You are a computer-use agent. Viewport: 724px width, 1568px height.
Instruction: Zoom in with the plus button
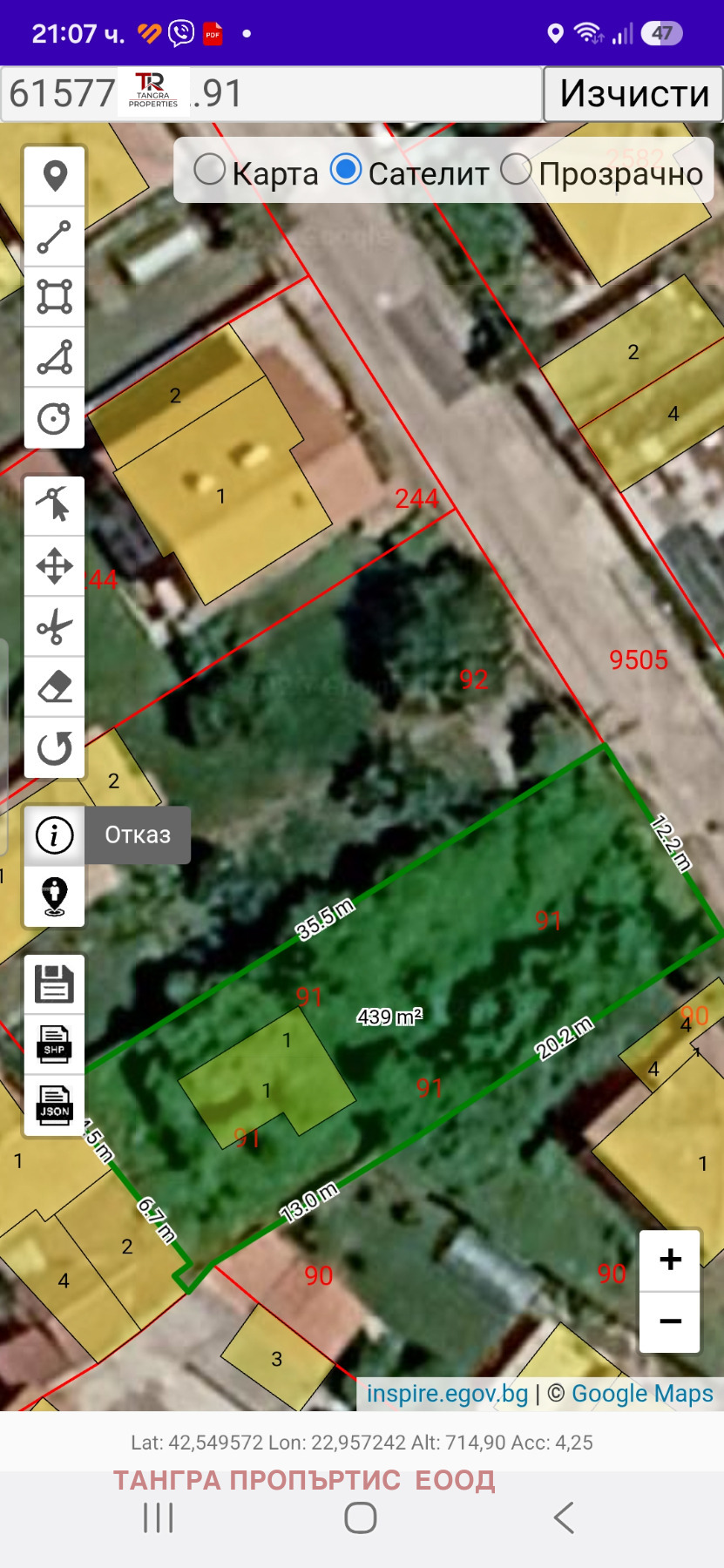pos(670,1260)
